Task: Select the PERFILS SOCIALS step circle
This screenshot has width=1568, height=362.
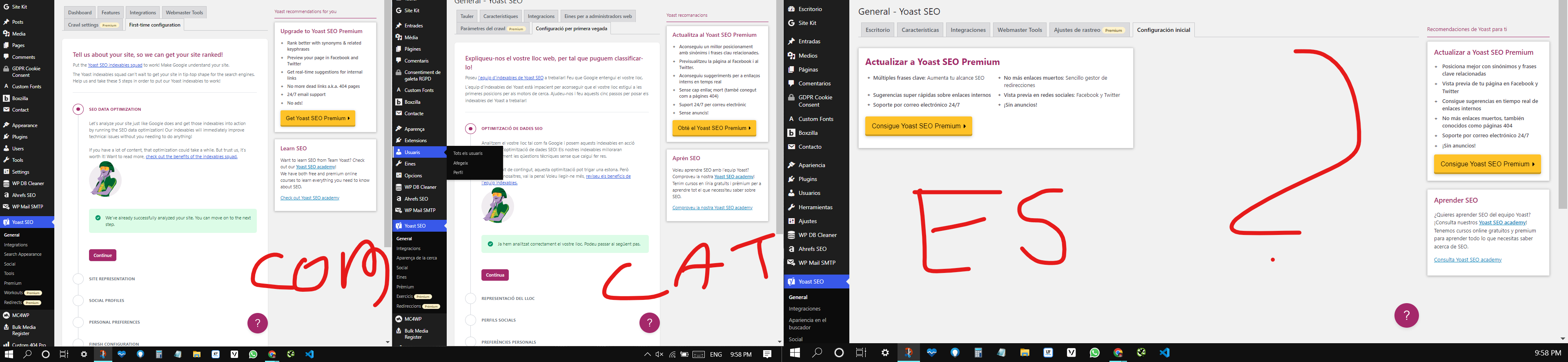Action: (470, 320)
